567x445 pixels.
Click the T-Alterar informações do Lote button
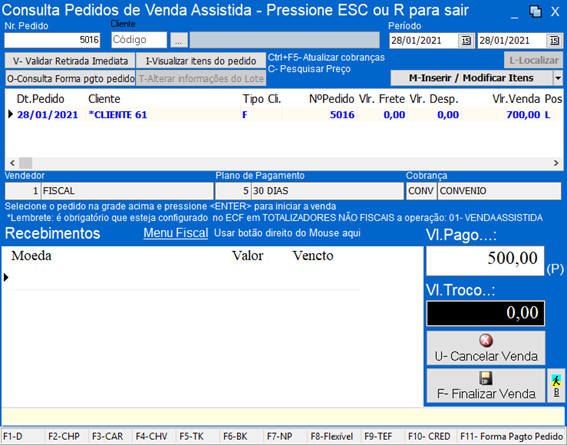pyautogui.click(x=201, y=78)
